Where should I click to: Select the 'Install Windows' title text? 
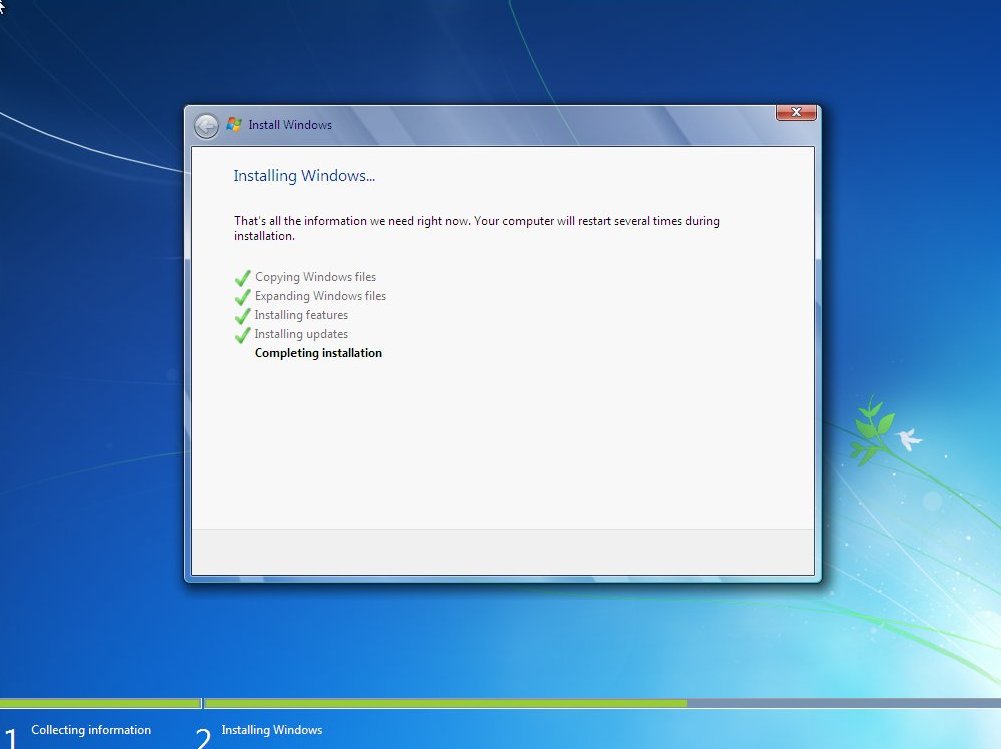290,125
